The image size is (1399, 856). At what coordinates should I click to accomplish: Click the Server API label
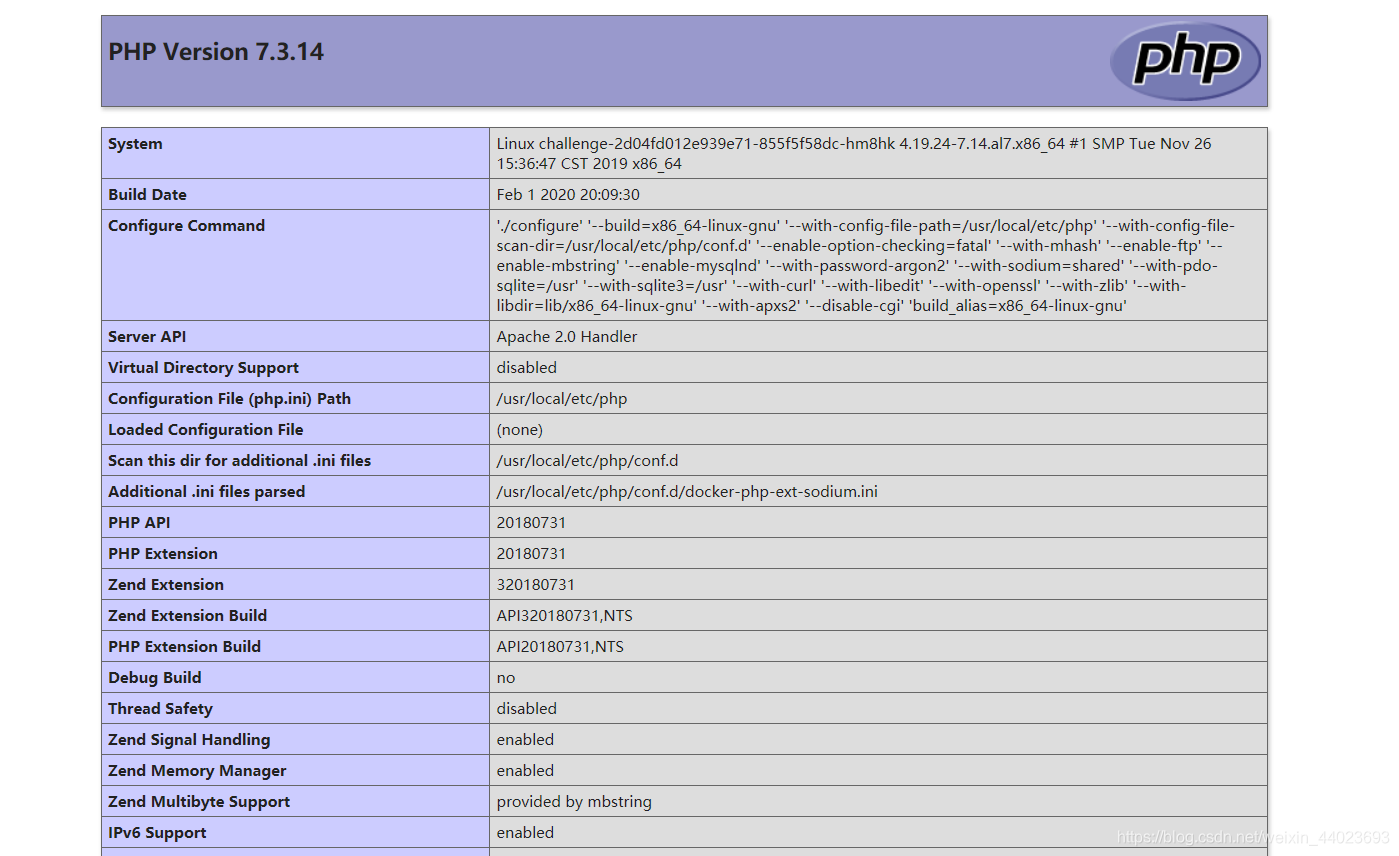point(147,337)
